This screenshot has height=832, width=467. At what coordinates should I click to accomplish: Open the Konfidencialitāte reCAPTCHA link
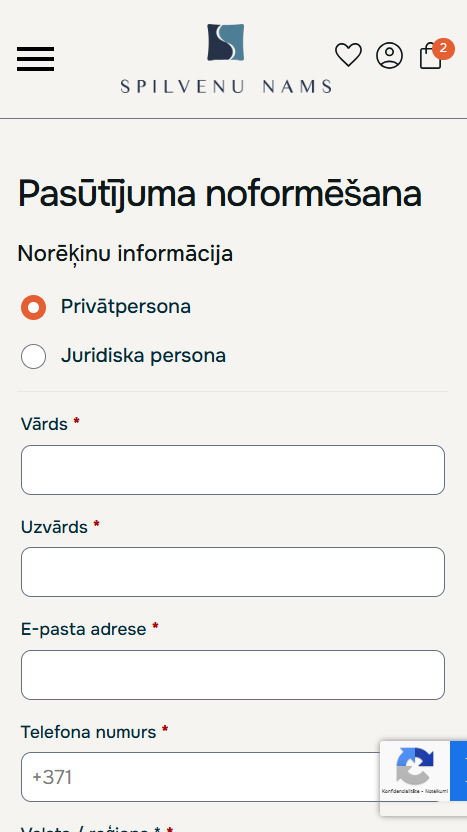(x=401, y=791)
